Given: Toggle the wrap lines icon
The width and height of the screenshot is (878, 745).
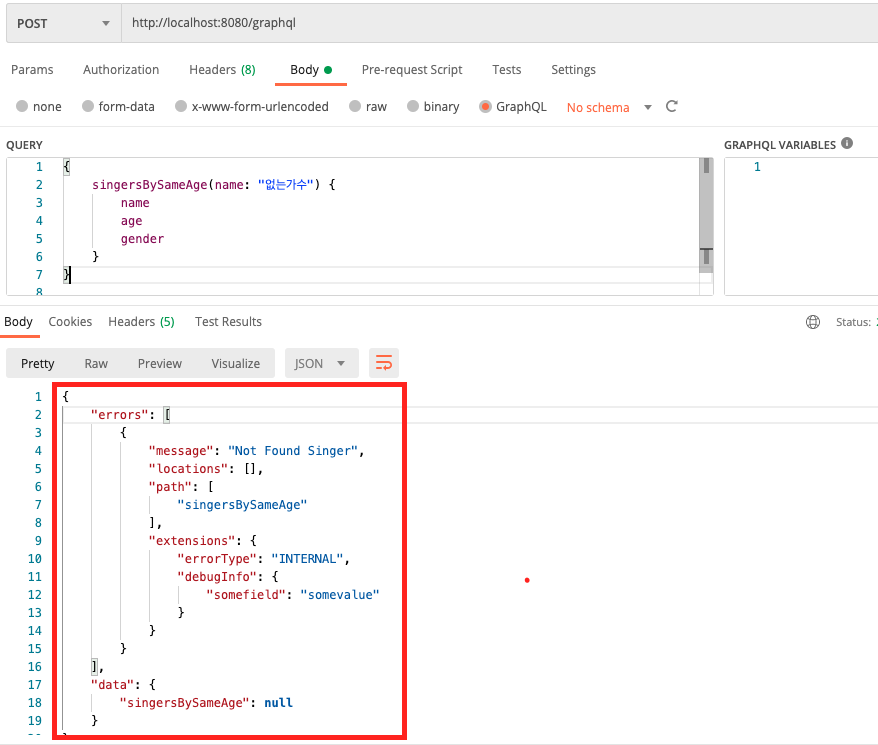Looking at the screenshot, I should pos(384,363).
